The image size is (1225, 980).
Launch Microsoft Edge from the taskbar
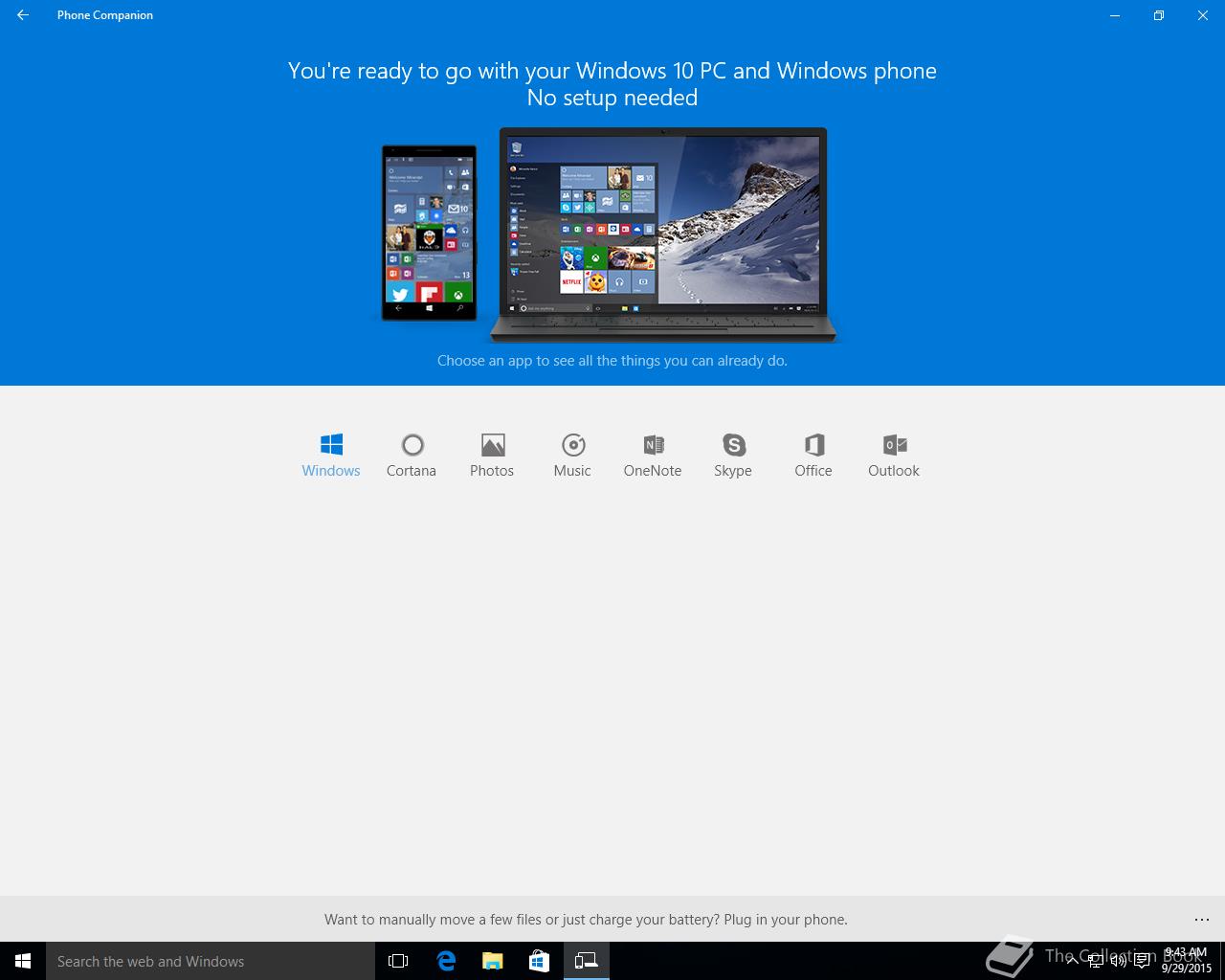coord(446,961)
